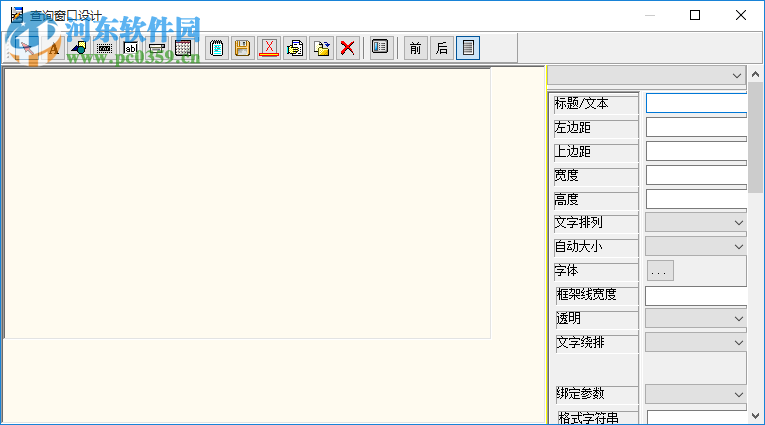
Task: Click the properties panel scroll down arrow
Action: (x=755, y=416)
